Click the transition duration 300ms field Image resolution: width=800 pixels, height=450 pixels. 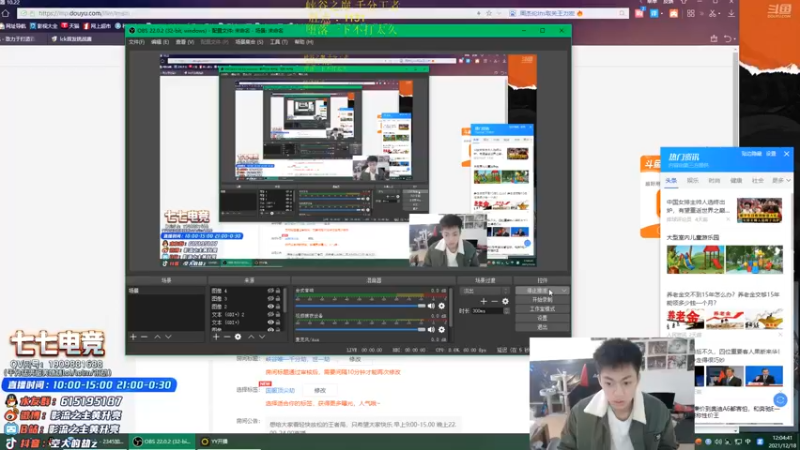point(487,311)
